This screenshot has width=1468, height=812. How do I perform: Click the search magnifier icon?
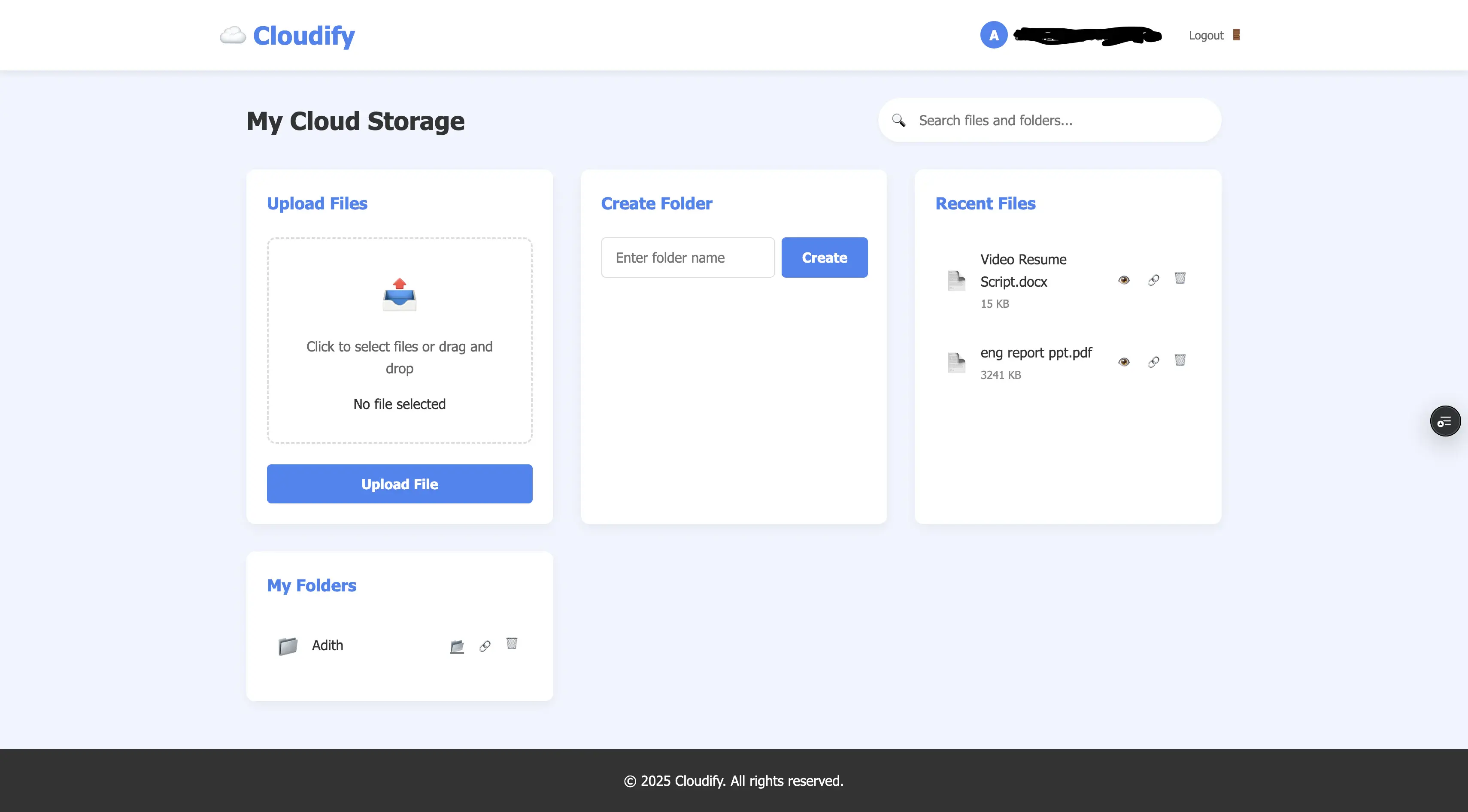pos(899,120)
